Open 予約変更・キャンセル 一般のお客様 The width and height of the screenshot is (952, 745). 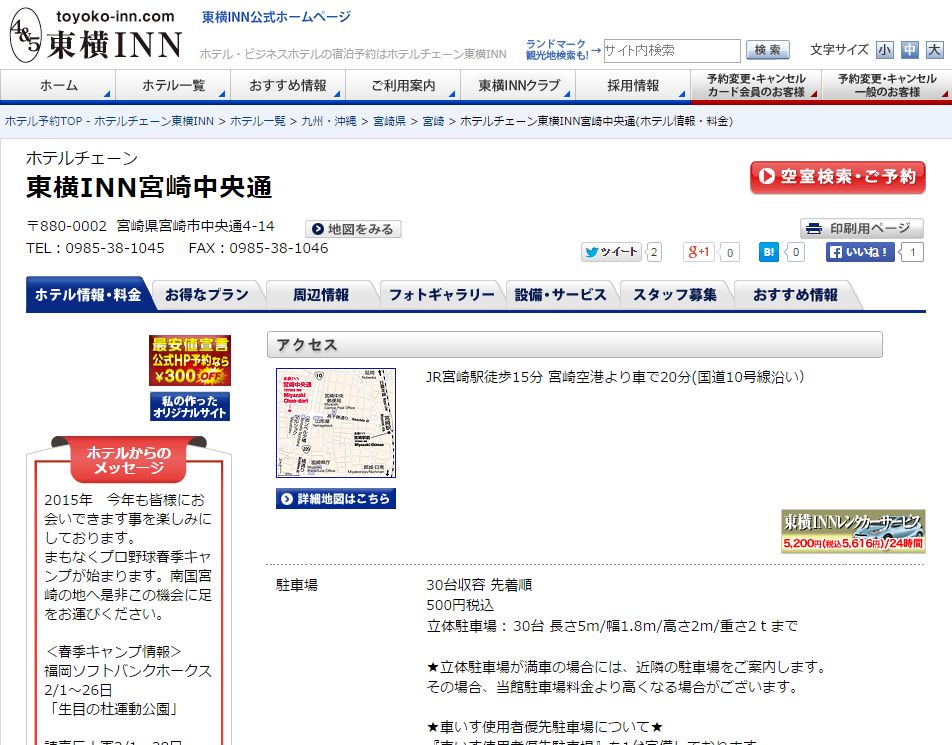(886, 86)
